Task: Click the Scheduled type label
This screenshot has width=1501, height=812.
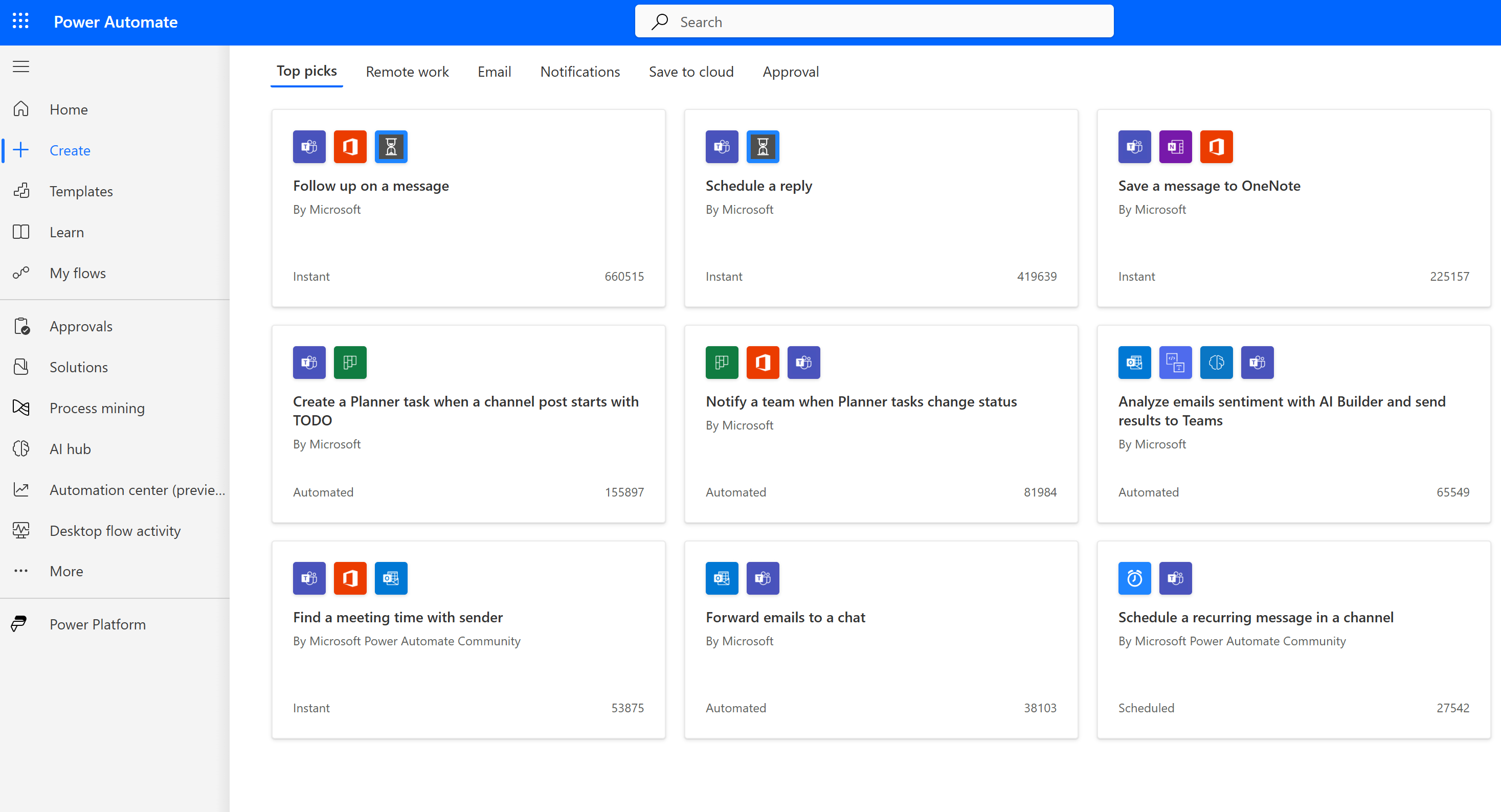Action: pyautogui.click(x=1146, y=708)
